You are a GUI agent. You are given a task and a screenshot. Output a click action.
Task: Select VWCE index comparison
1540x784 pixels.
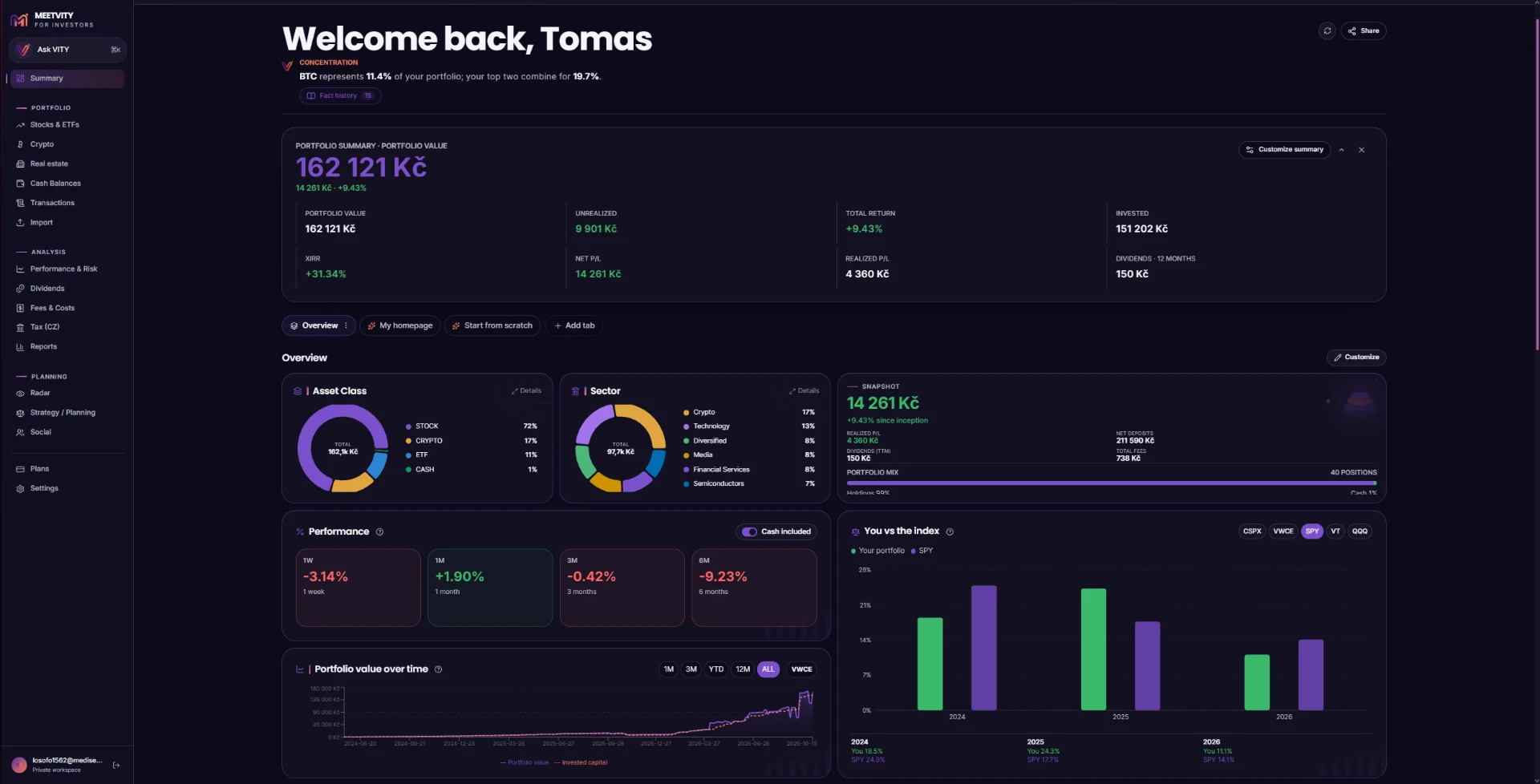(x=1283, y=531)
